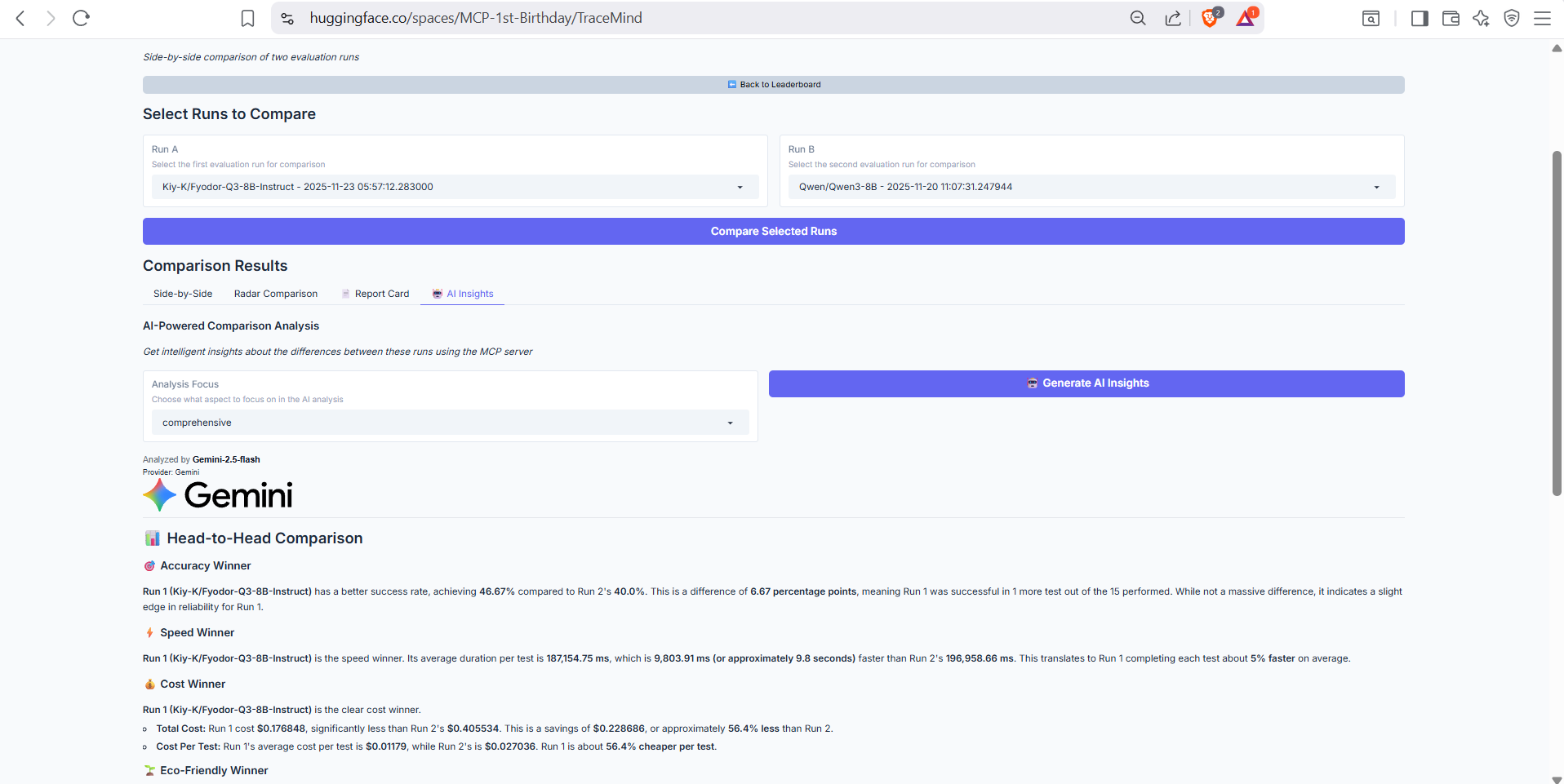Image resolution: width=1564 pixels, height=784 pixels.
Task: Click the 'Analysis Focus' label
Action: 185,384
